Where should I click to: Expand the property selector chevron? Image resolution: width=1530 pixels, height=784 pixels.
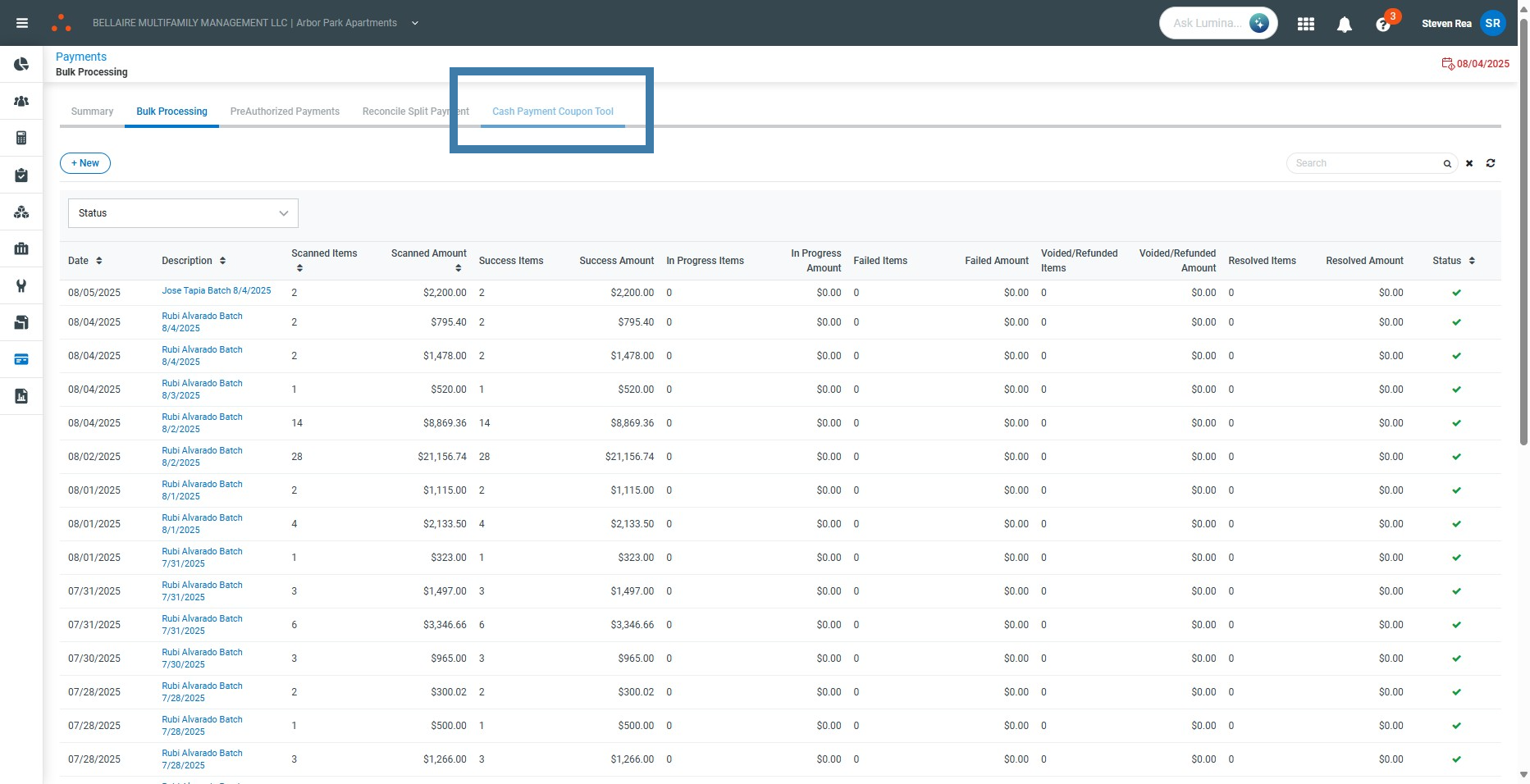click(415, 23)
